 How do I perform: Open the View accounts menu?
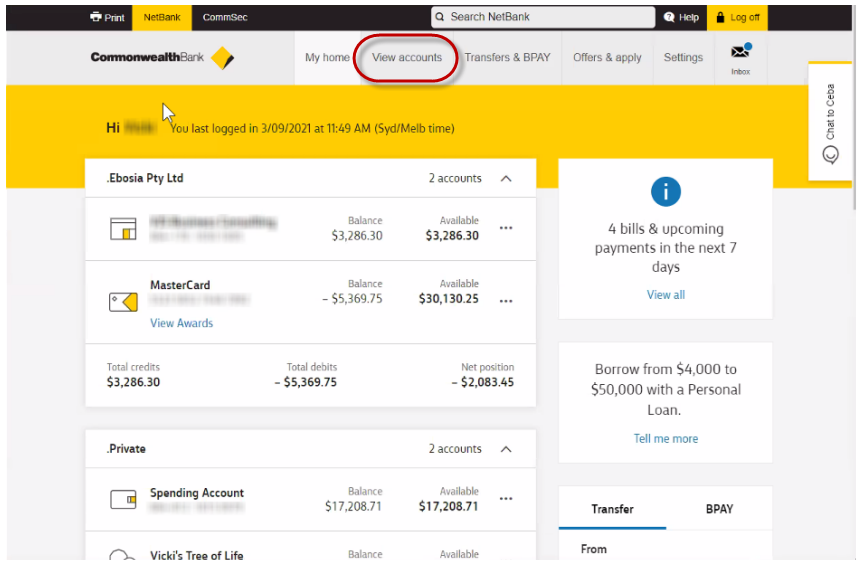pos(407,58)
